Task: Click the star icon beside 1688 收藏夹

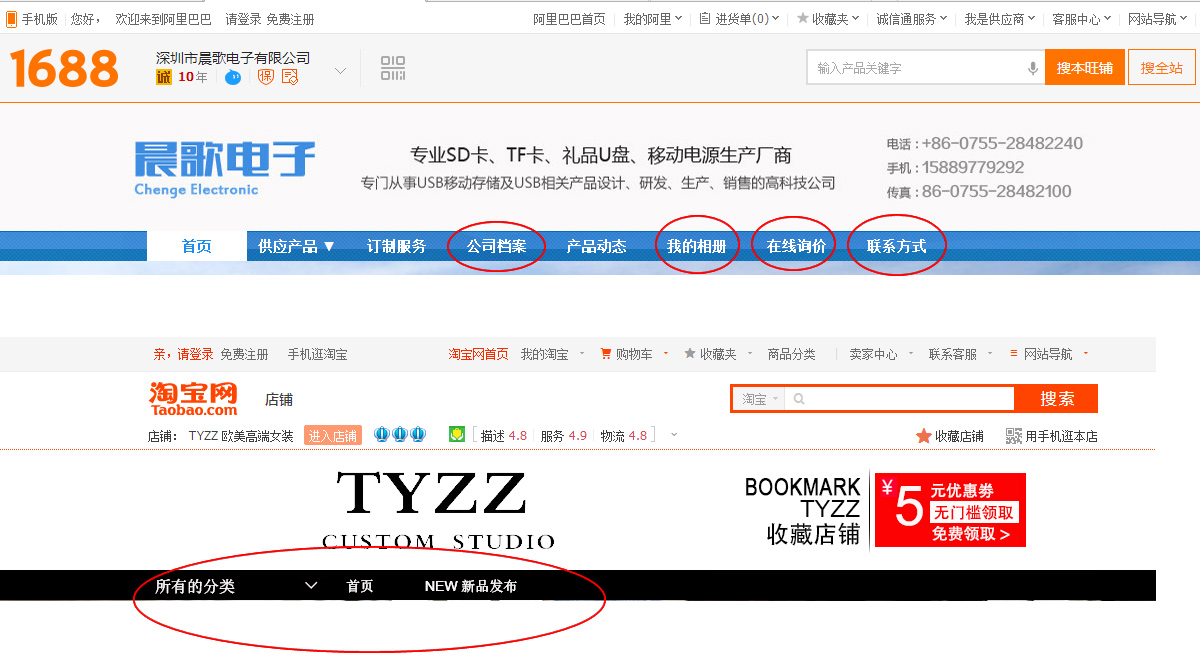Action: click(x=803, y=19)
